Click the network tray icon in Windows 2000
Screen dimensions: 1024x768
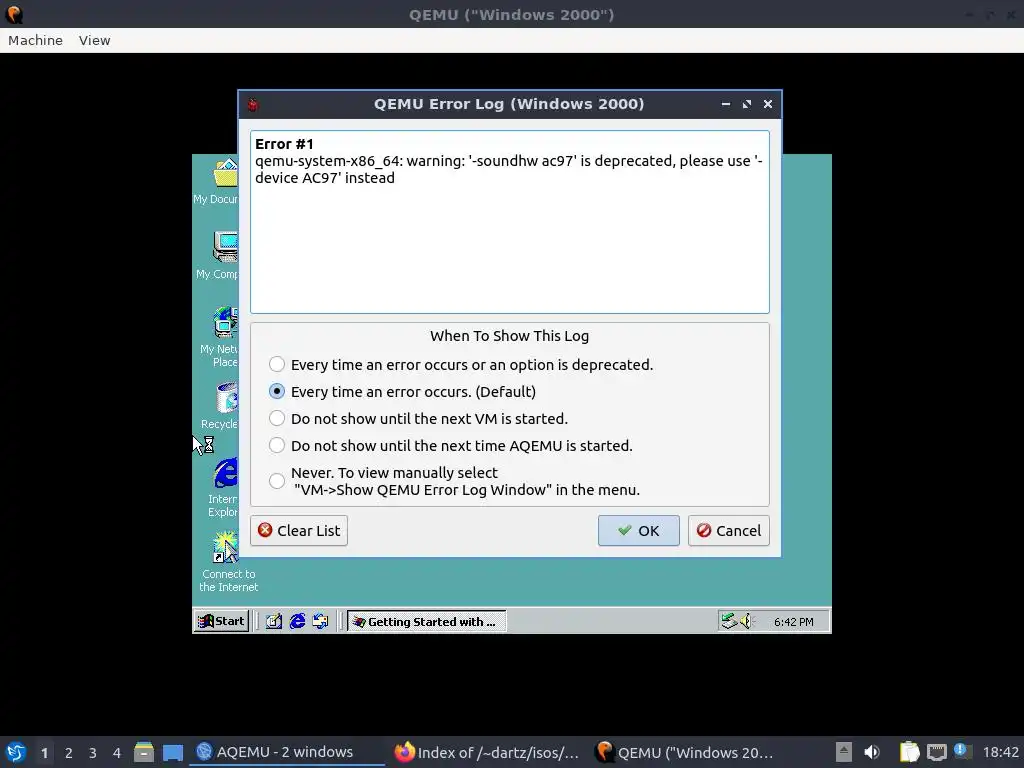[729, 621]
